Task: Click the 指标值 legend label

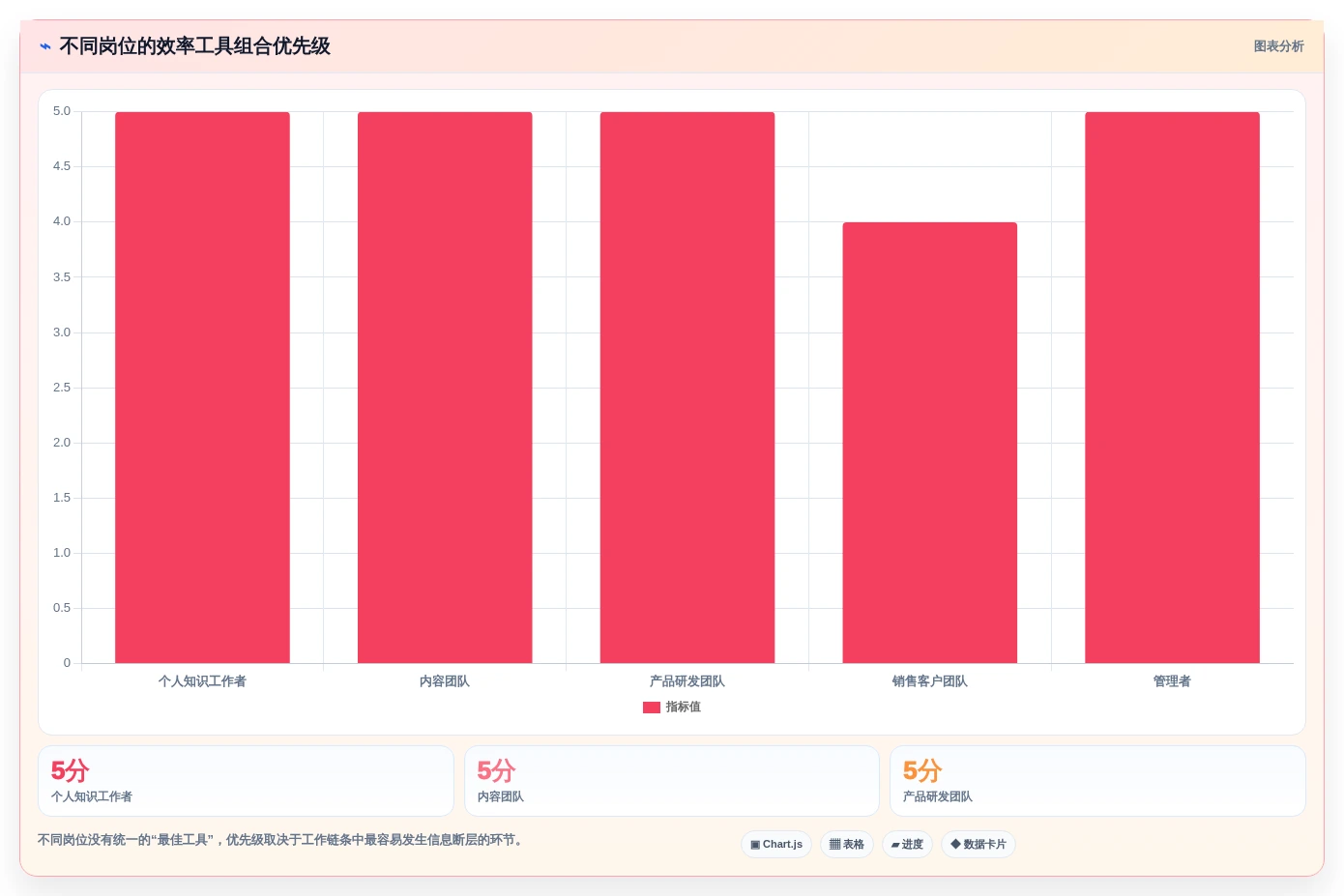Action: tap(683, 708)
